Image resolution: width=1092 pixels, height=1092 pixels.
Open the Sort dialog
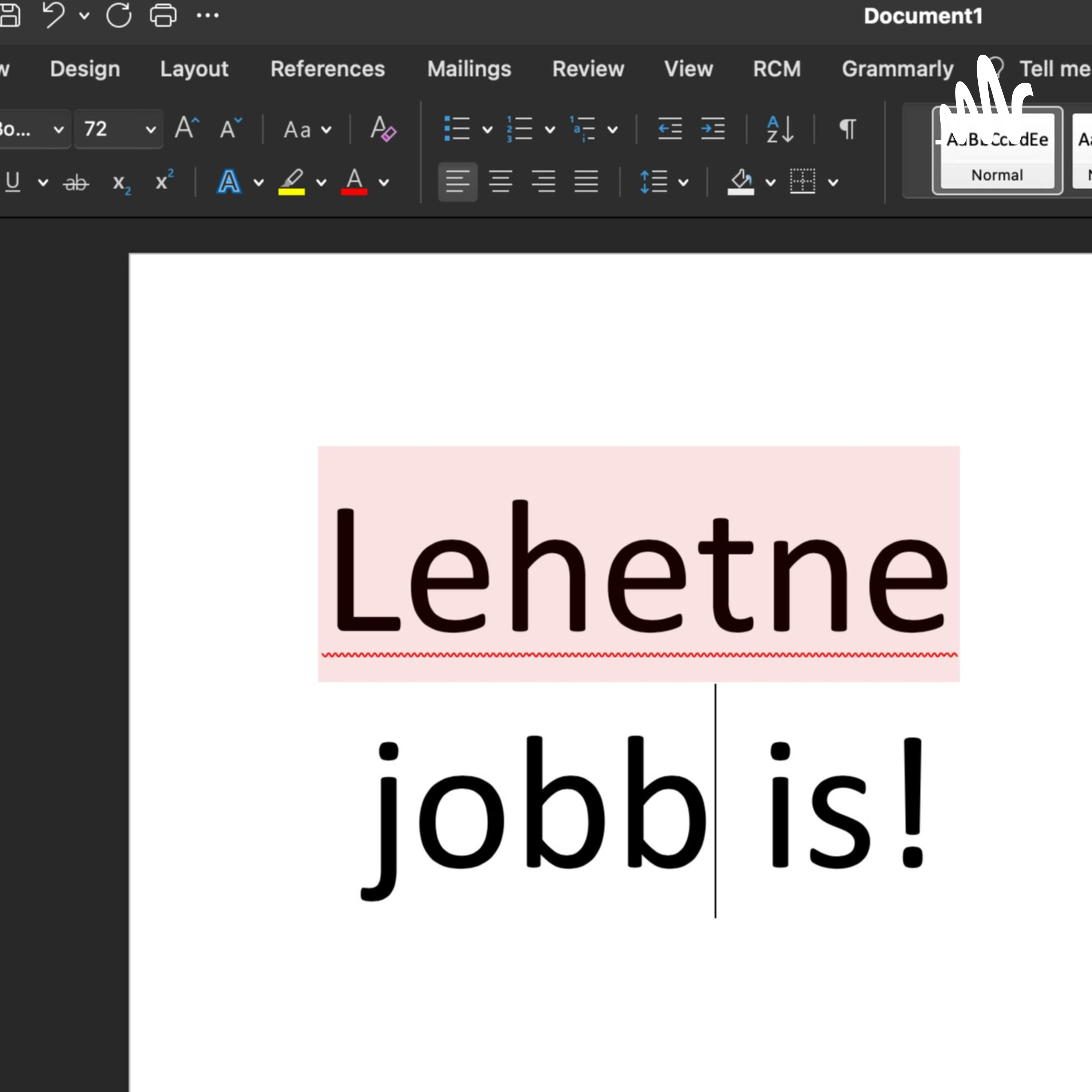click(x=779, y=129)
